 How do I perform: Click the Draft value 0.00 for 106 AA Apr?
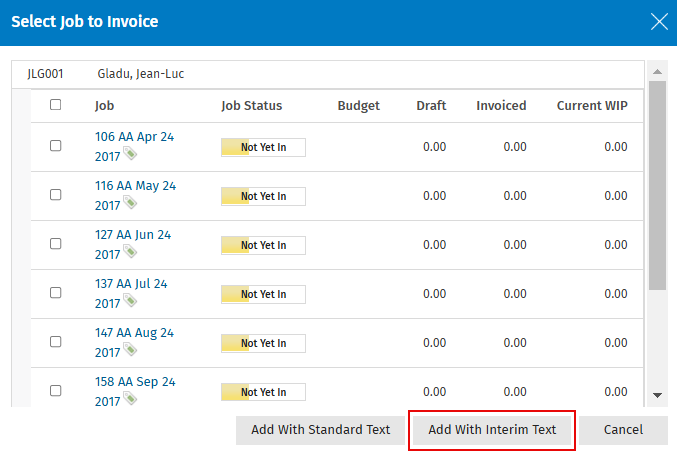tap(434, 147)
